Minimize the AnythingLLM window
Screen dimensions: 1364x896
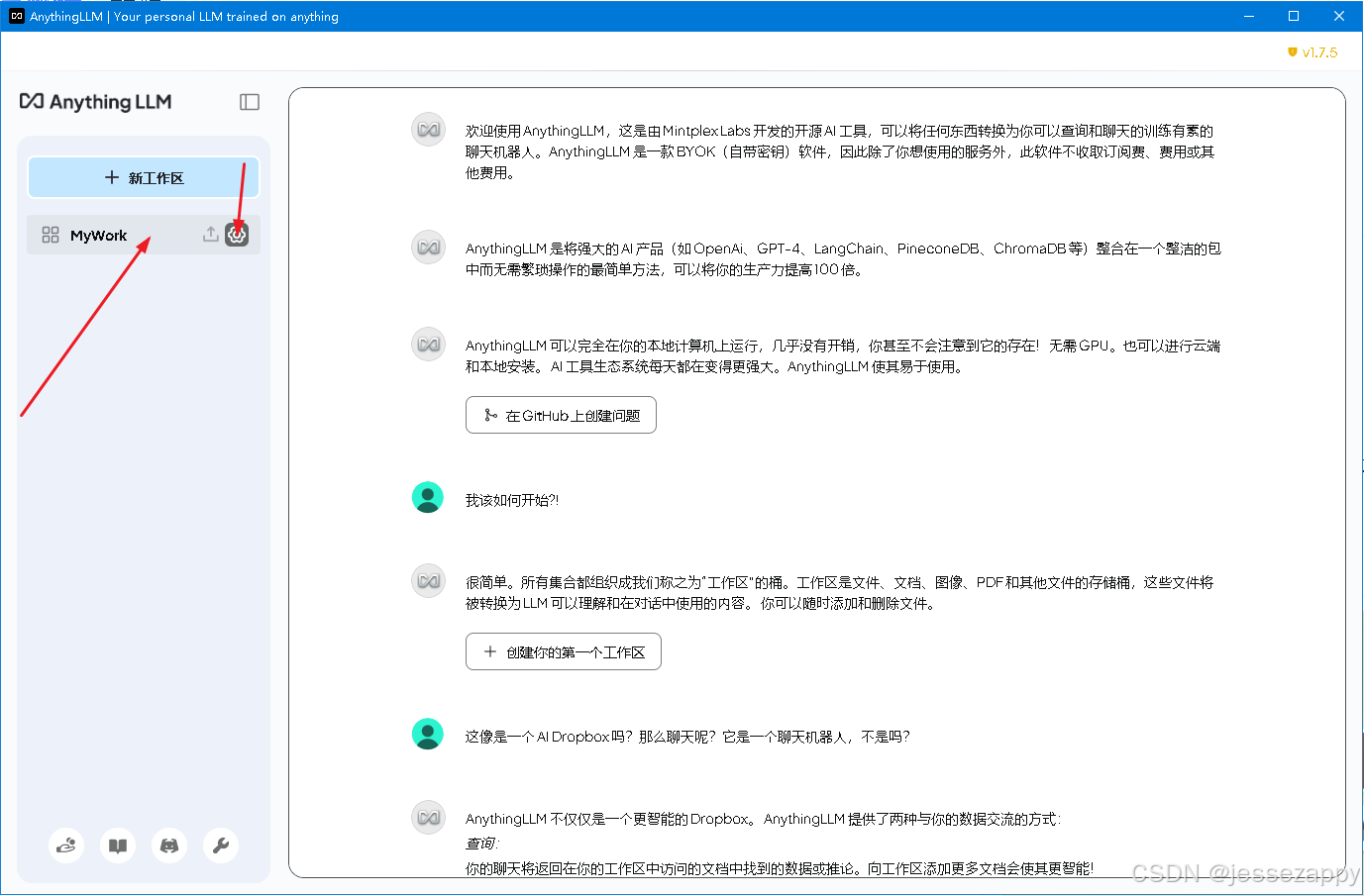[1249, 16]
